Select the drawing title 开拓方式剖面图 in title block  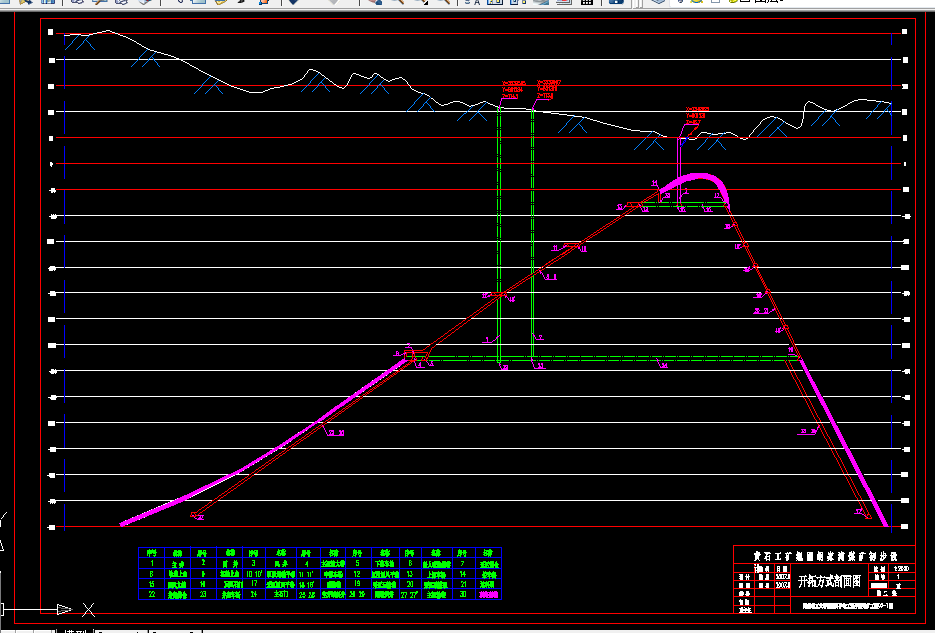[x=828, y=581]
